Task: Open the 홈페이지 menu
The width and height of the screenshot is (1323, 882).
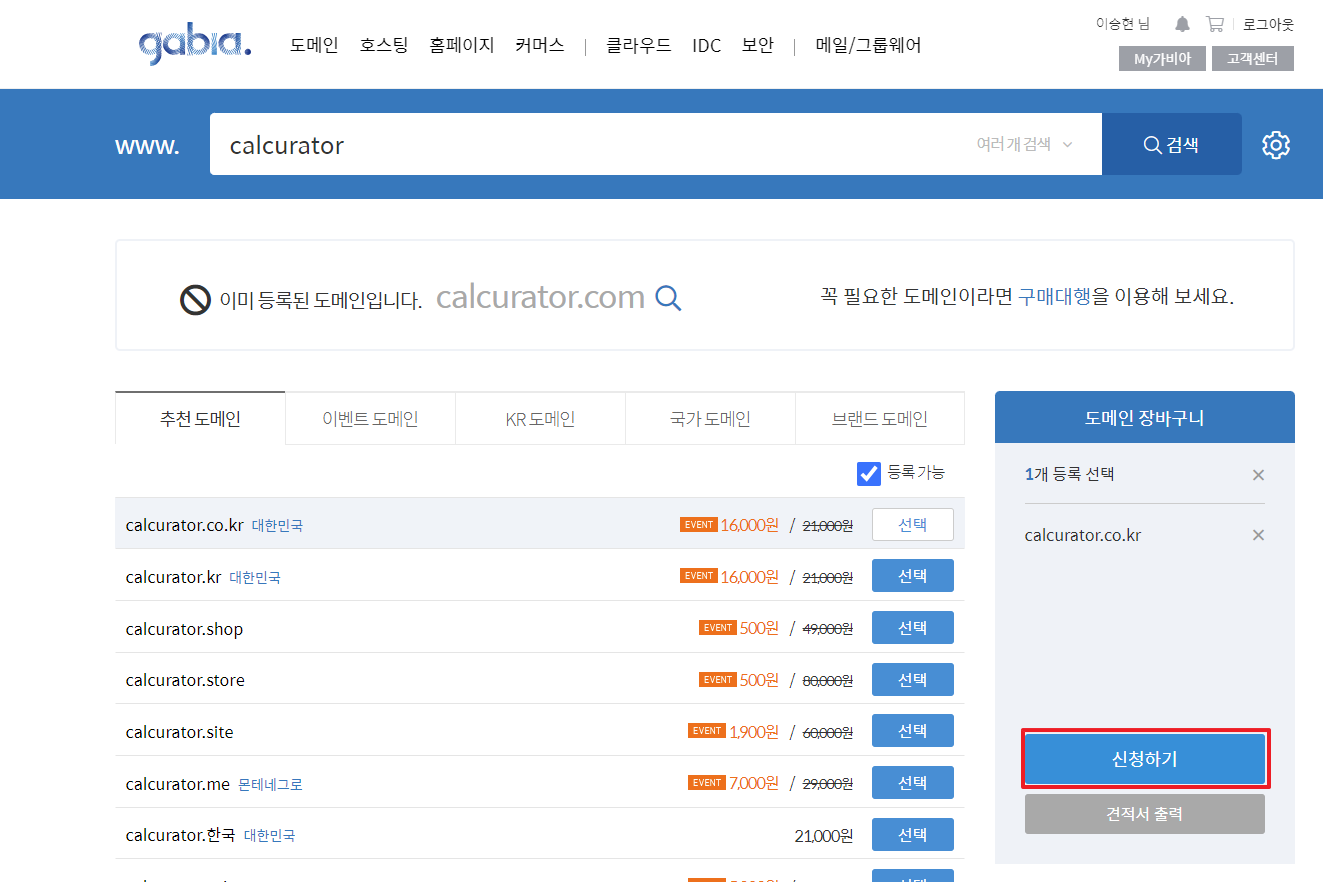Action: [462, 45]
